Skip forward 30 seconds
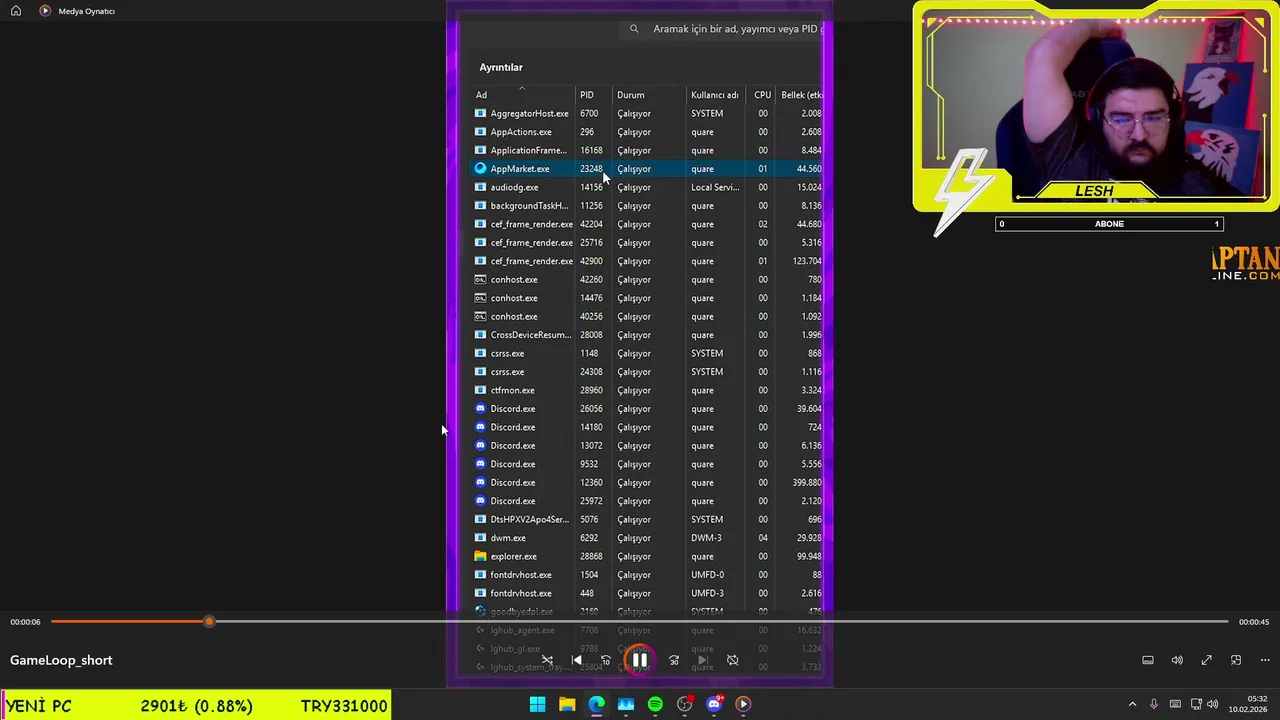Screen dimensions: 1280x720 tap(674, 660)
